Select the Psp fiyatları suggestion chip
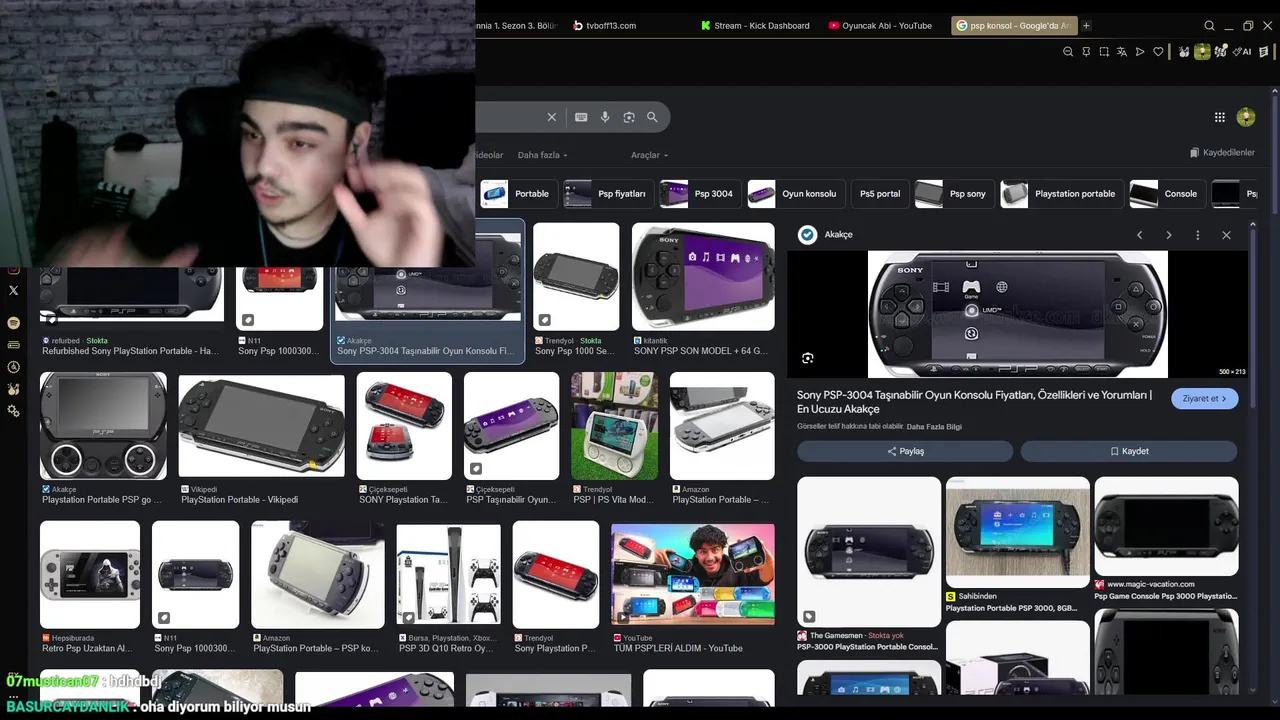1280x720 pixels. [607, 194]
